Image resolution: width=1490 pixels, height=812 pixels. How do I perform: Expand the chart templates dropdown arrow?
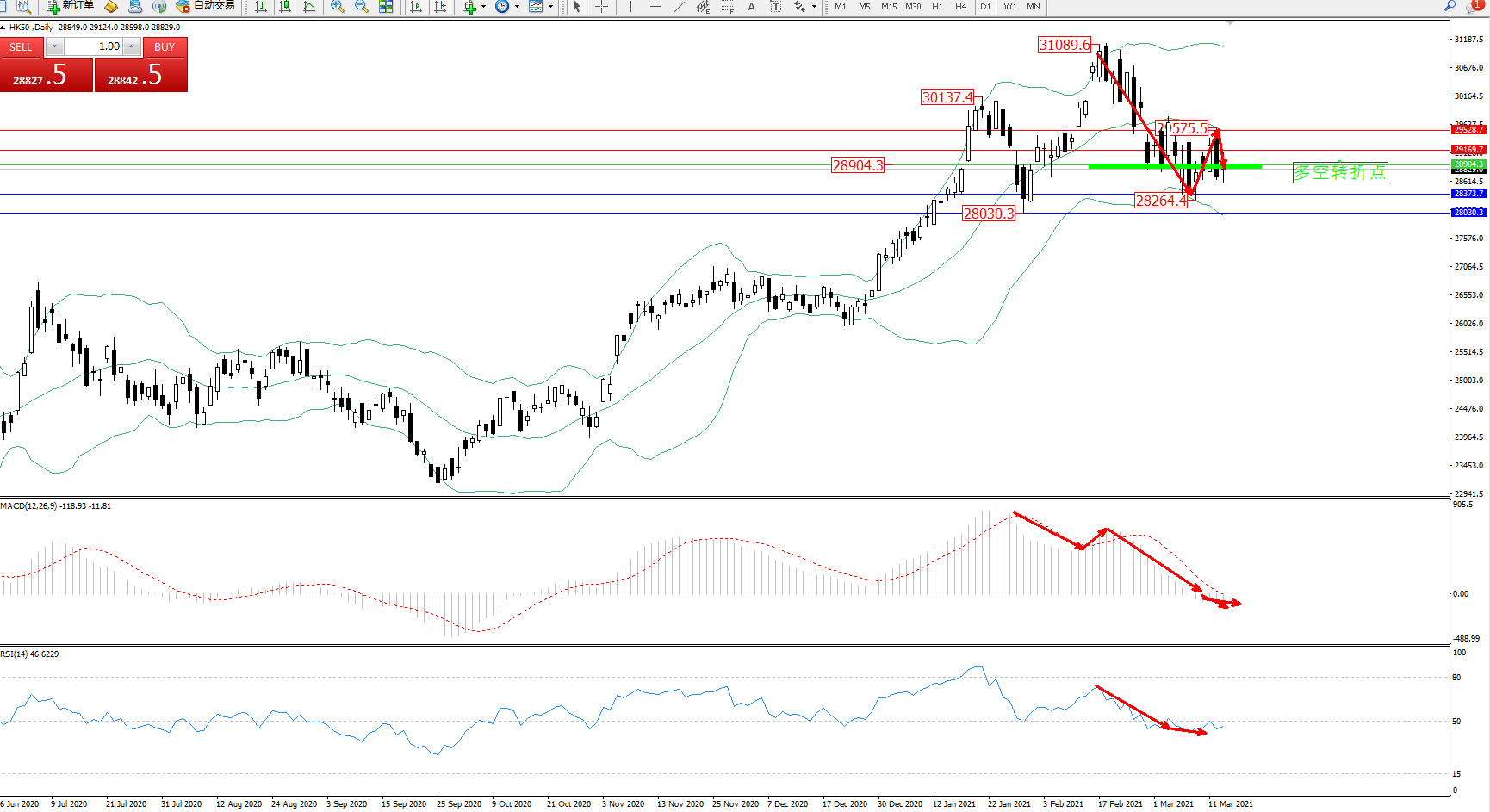[550, 7]
